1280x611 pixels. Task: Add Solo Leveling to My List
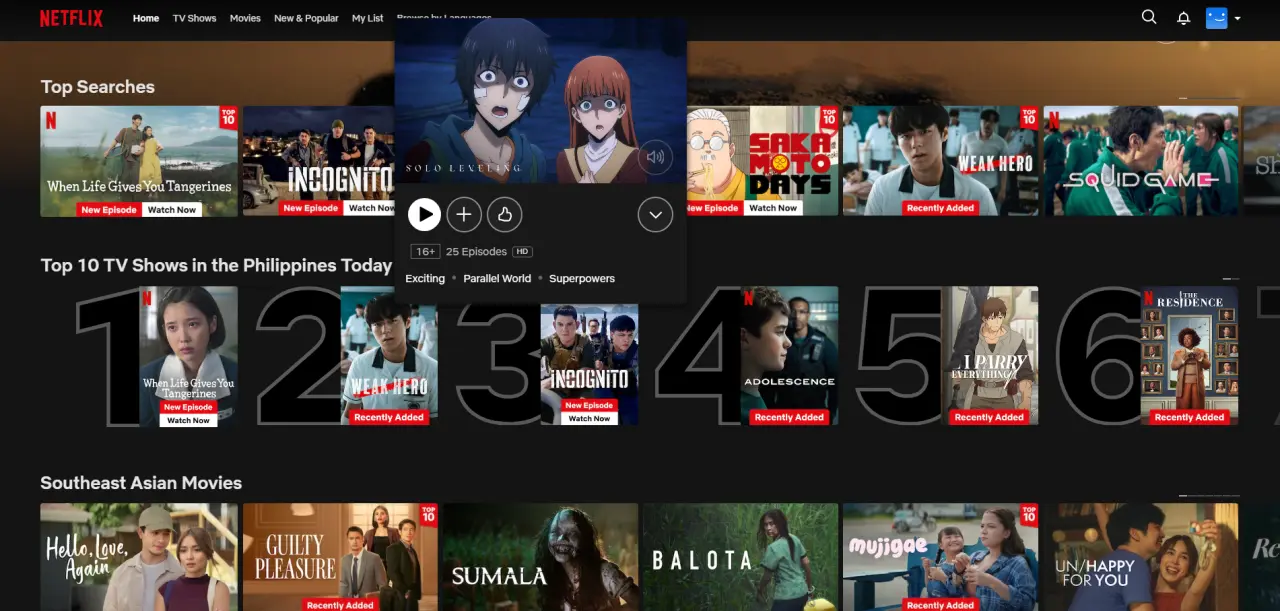click(x=464, y=214)
